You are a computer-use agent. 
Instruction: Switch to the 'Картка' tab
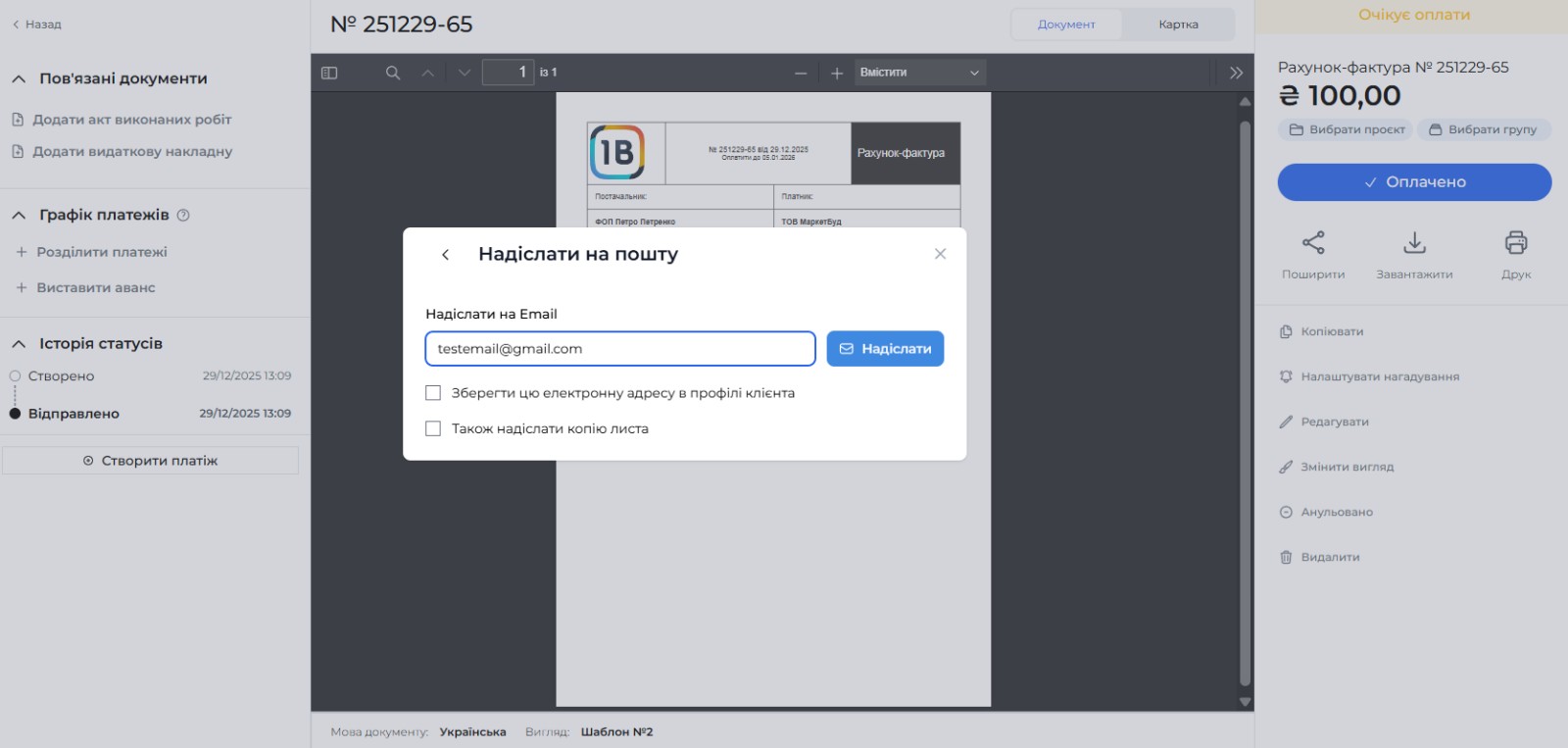click(x=1178, y=25)
